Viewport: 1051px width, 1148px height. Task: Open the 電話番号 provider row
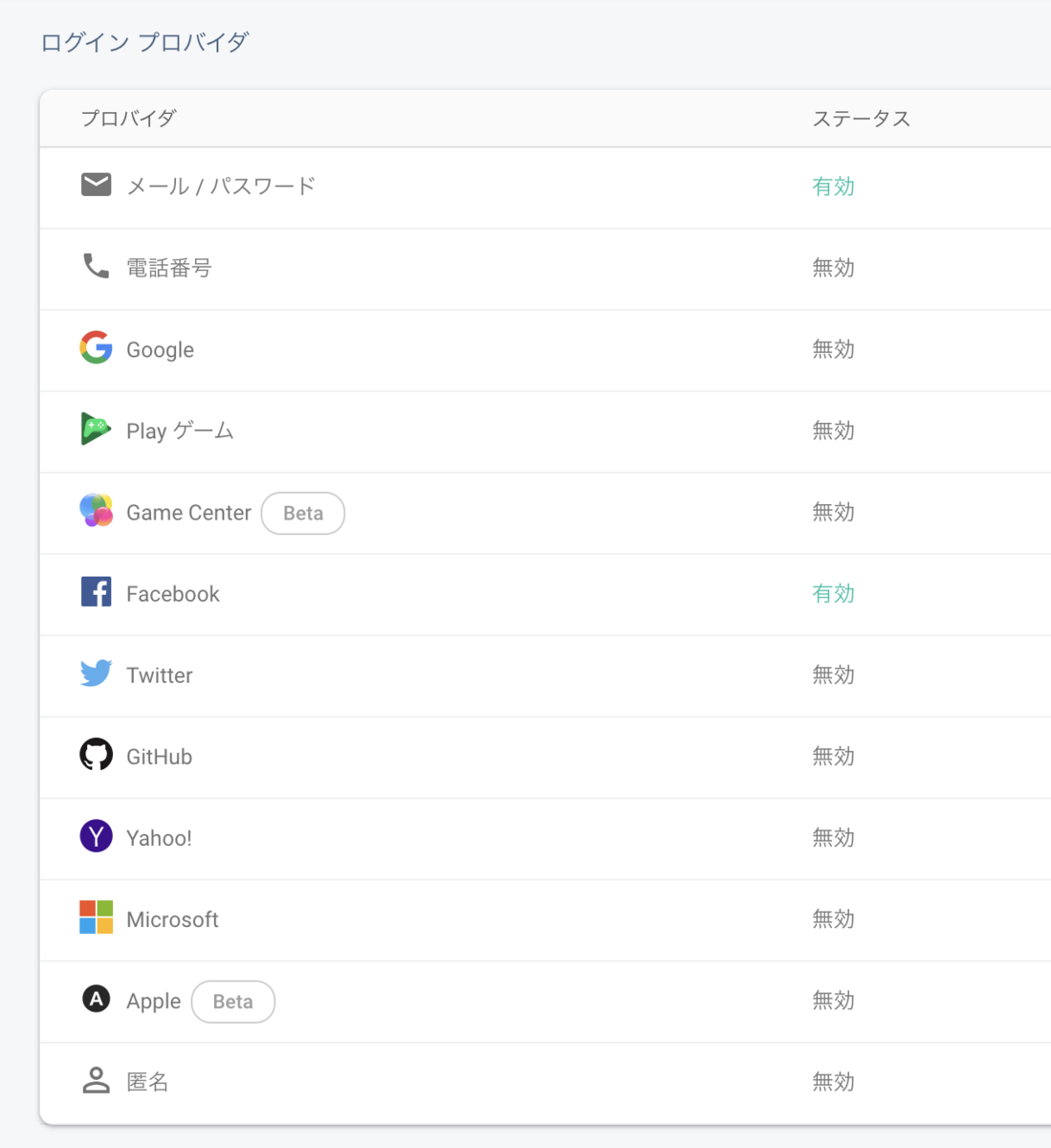click(x=545, y=269)
